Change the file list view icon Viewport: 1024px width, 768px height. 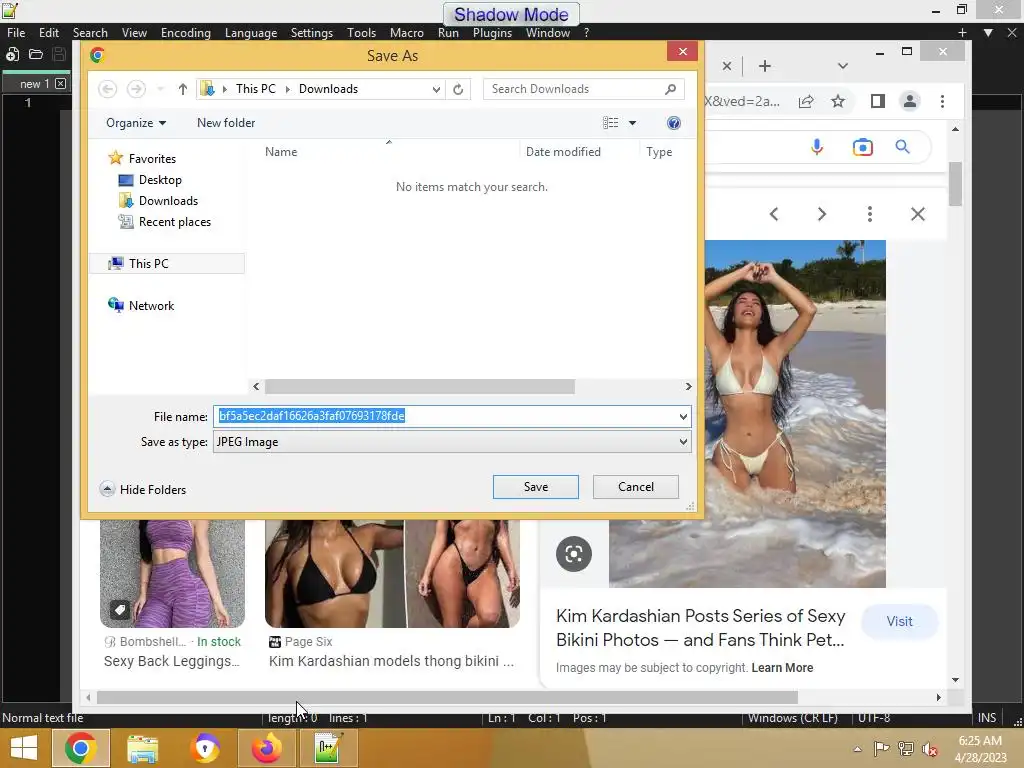(x=611, y=123)
